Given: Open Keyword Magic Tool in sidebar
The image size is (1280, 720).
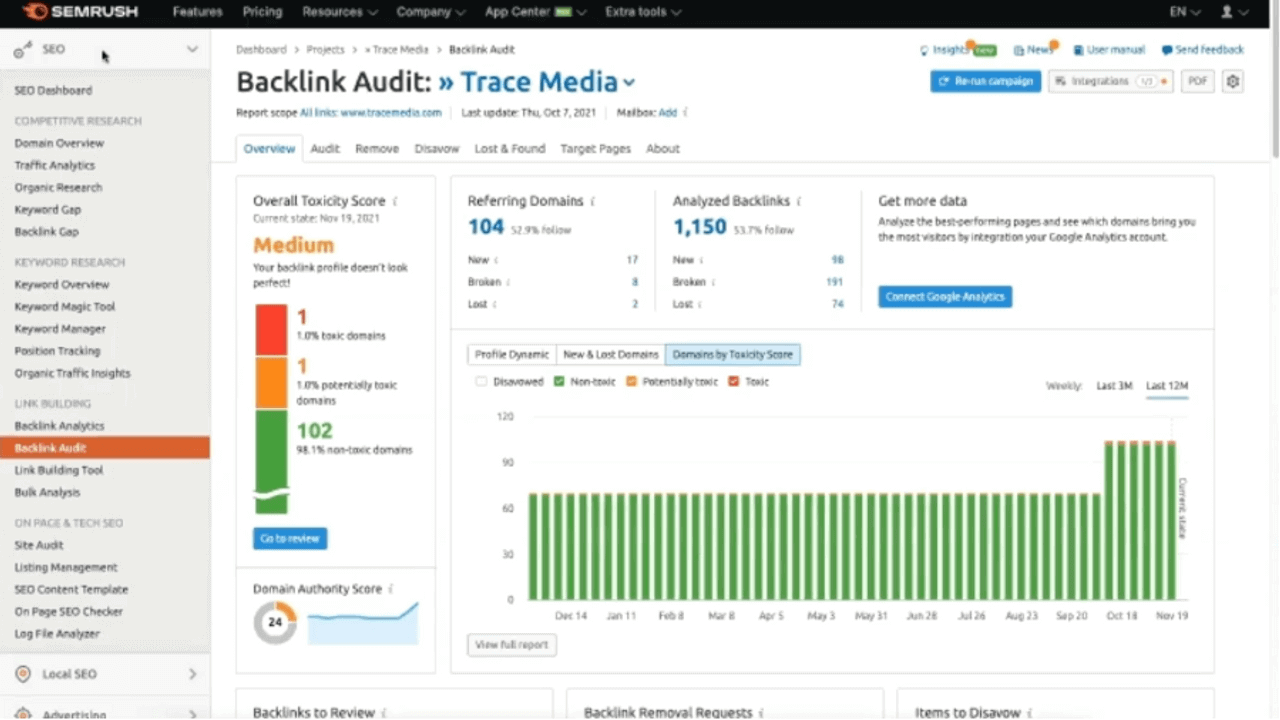Looking at the screenshot, I should click(65, 307).
